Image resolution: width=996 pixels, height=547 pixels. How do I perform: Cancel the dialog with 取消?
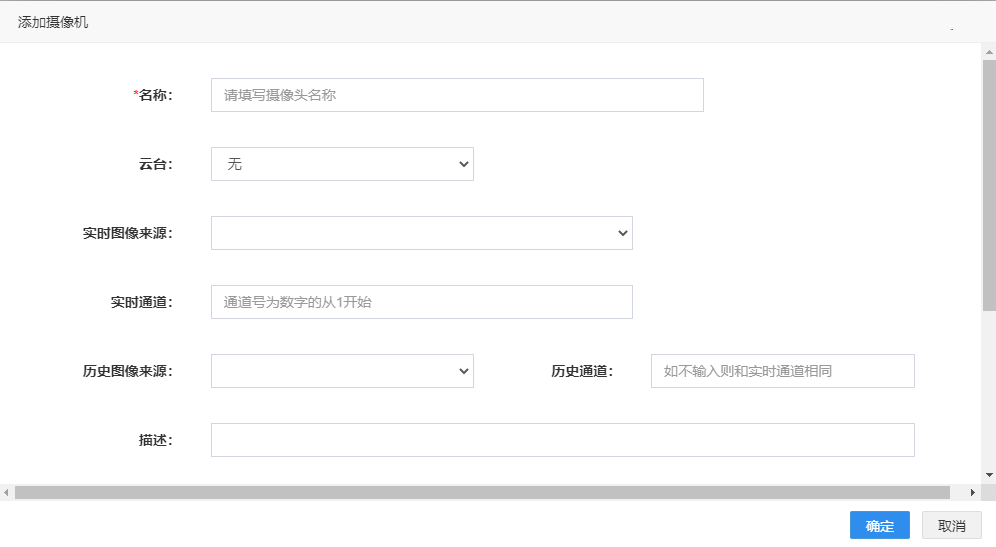952,526
